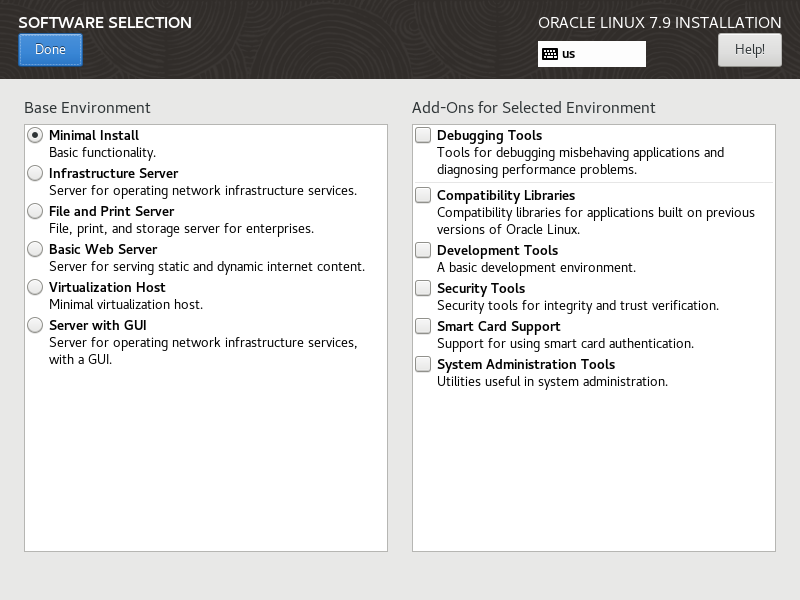Choose Server with GUI environment
This screenshot has width=800, height=600.
(x=35, y=325)
